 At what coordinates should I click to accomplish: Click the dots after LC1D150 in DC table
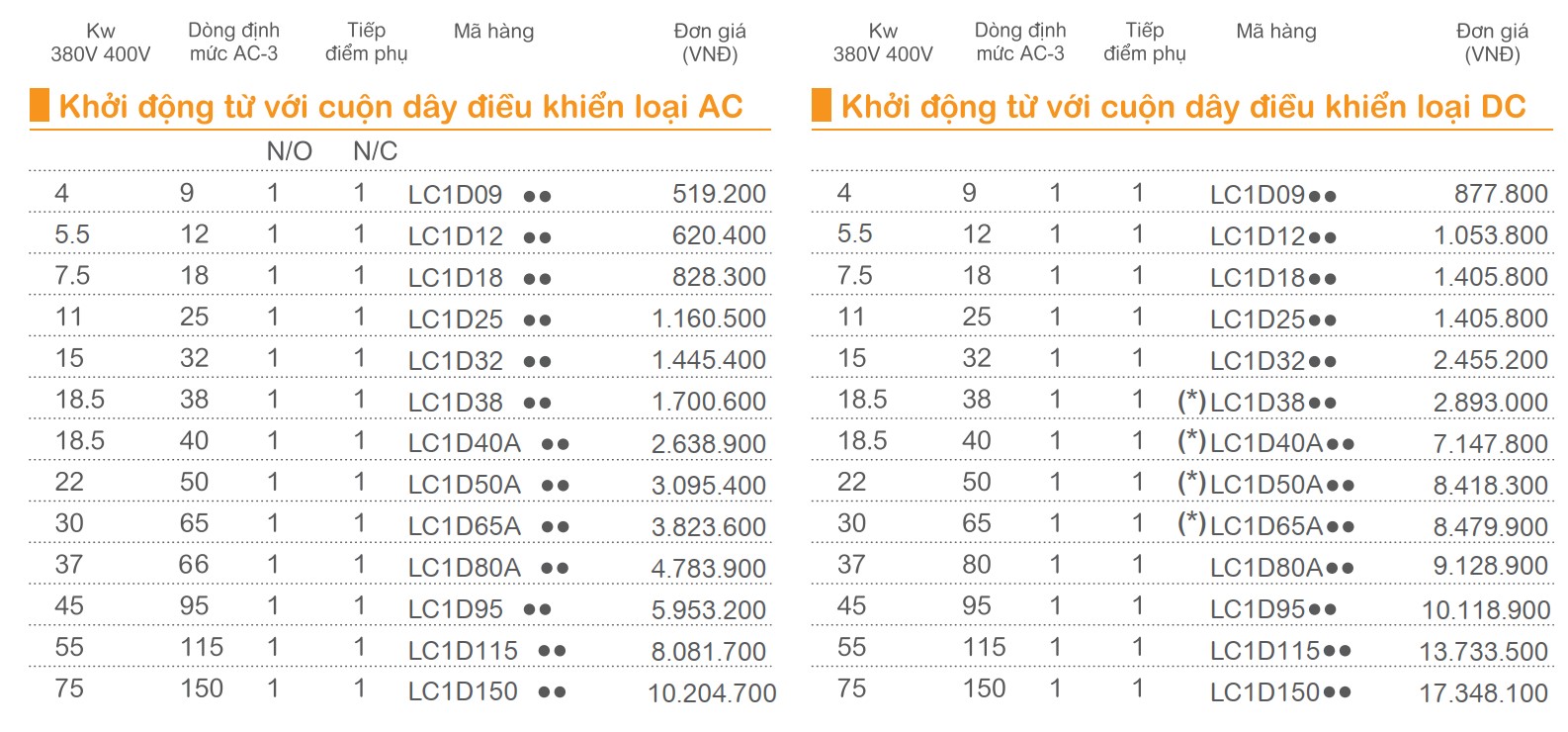tap(1337, 692)
